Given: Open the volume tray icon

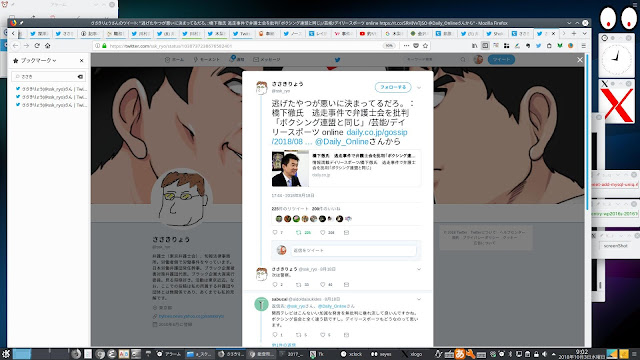Looking at the screenshot, I should (544, 354).
